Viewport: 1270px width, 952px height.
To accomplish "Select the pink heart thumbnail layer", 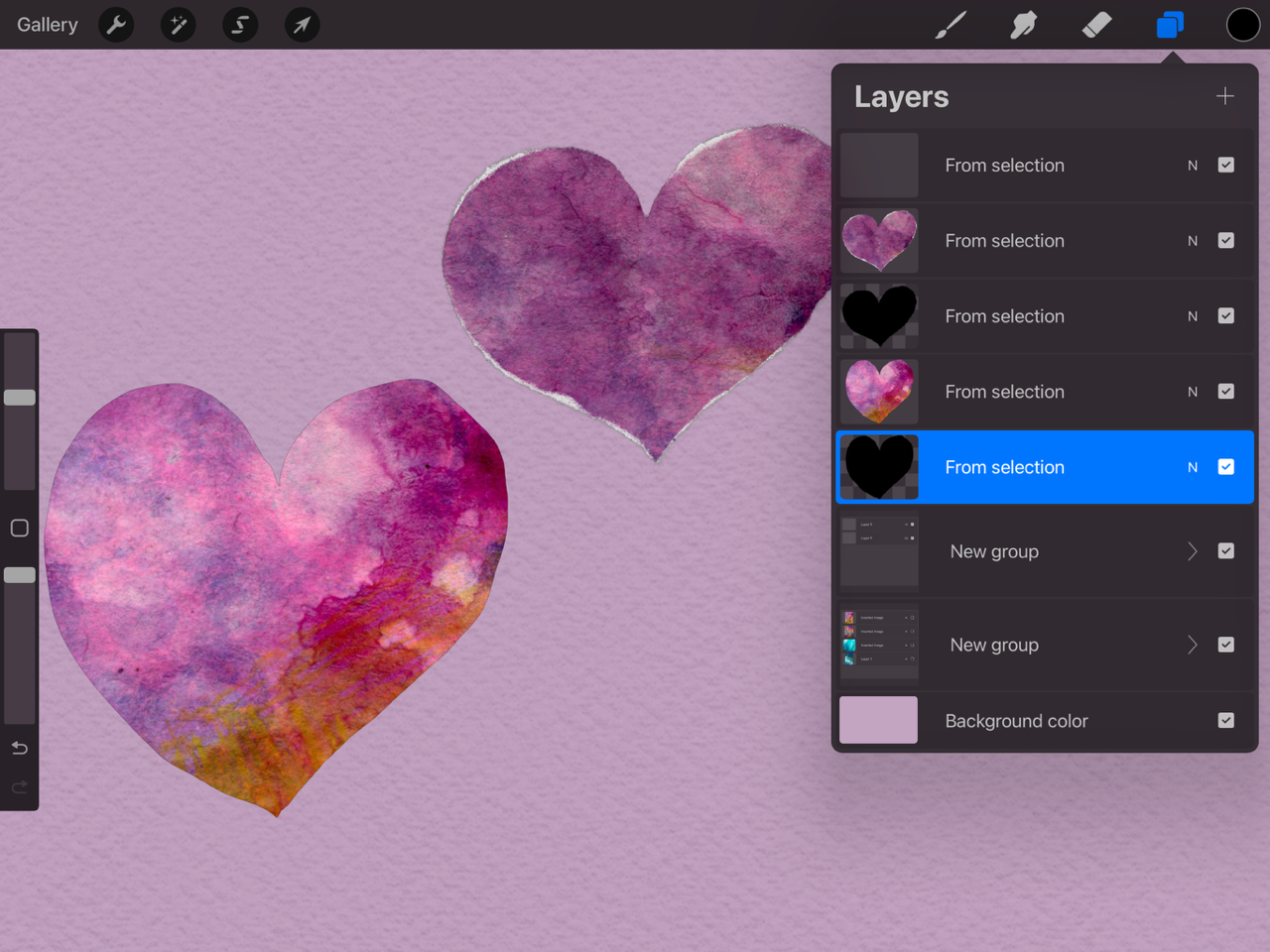I will click(879, 392).
